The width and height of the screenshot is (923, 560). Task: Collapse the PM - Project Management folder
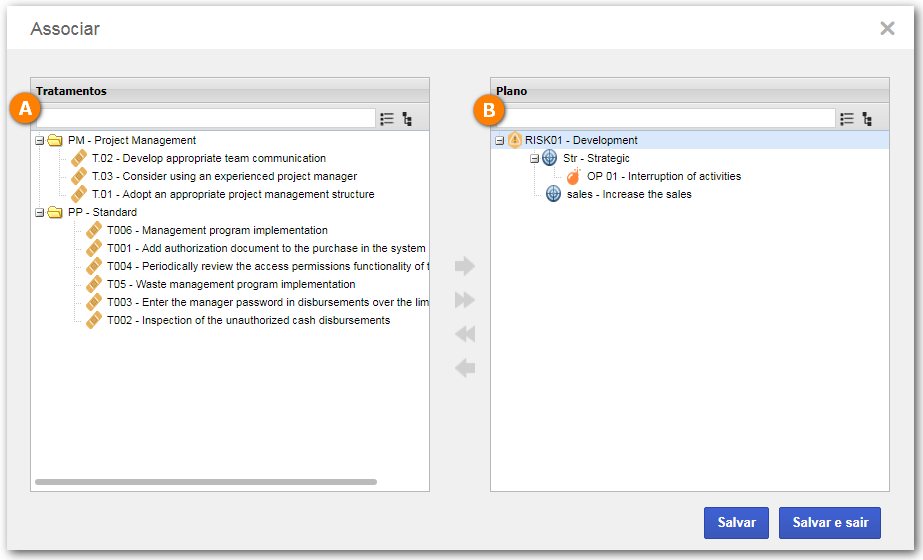39,141
